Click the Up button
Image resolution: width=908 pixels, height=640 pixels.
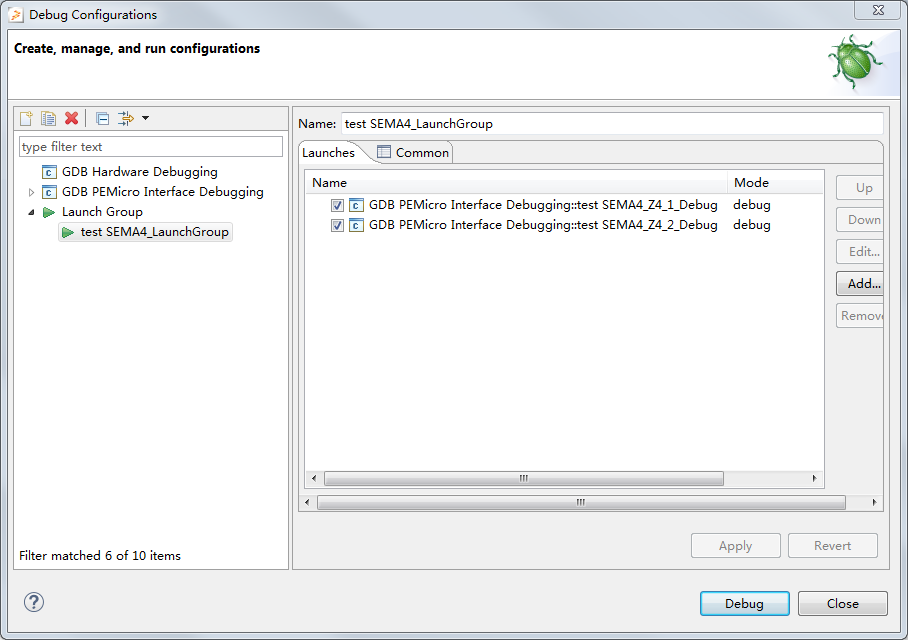tap(860, 188)
